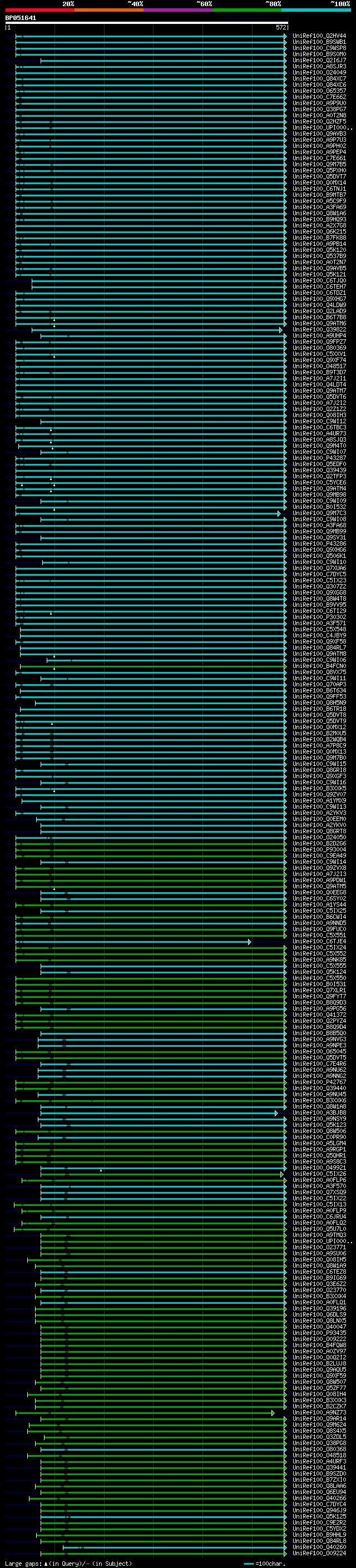Open hit UniRef100_A4URF3
The image size is (356, 1568).
click(x=319, y=1461)
